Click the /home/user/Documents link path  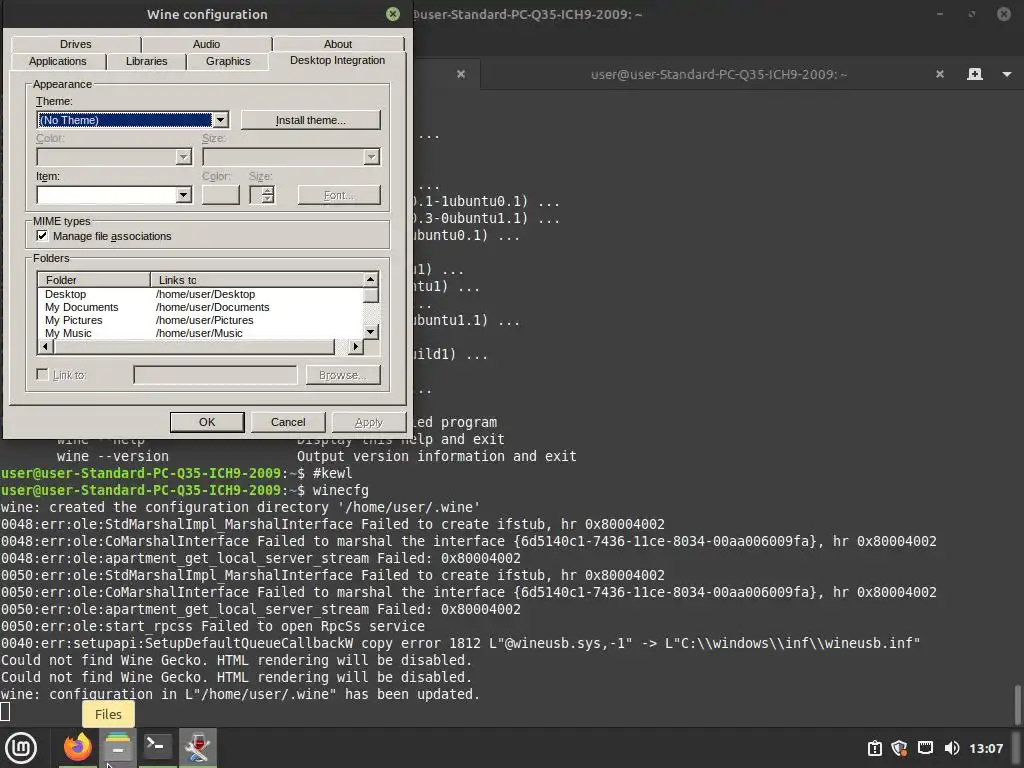click(212, 307)
